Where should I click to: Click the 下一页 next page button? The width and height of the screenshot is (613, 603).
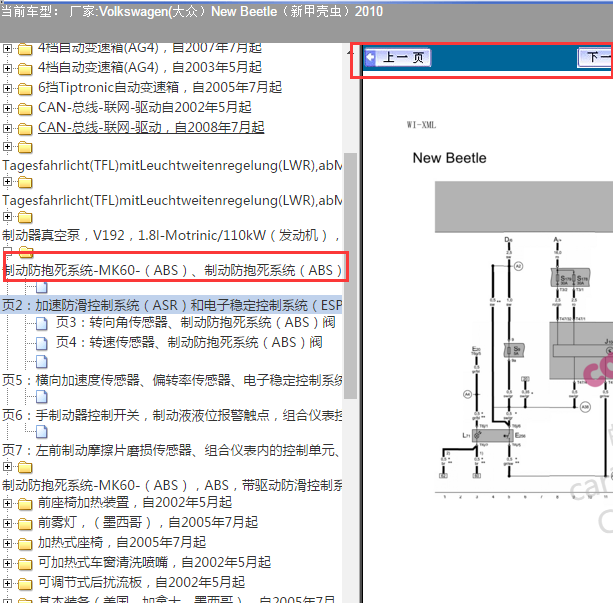point(595,57)
